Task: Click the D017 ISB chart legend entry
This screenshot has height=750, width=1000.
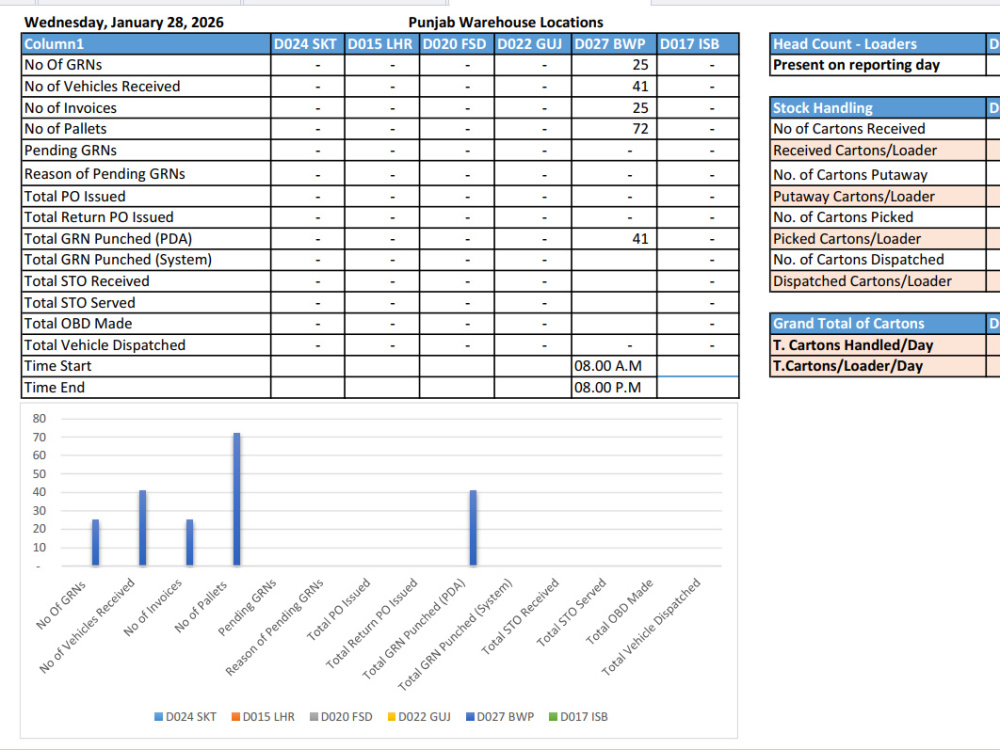Action: coord(578,717)
